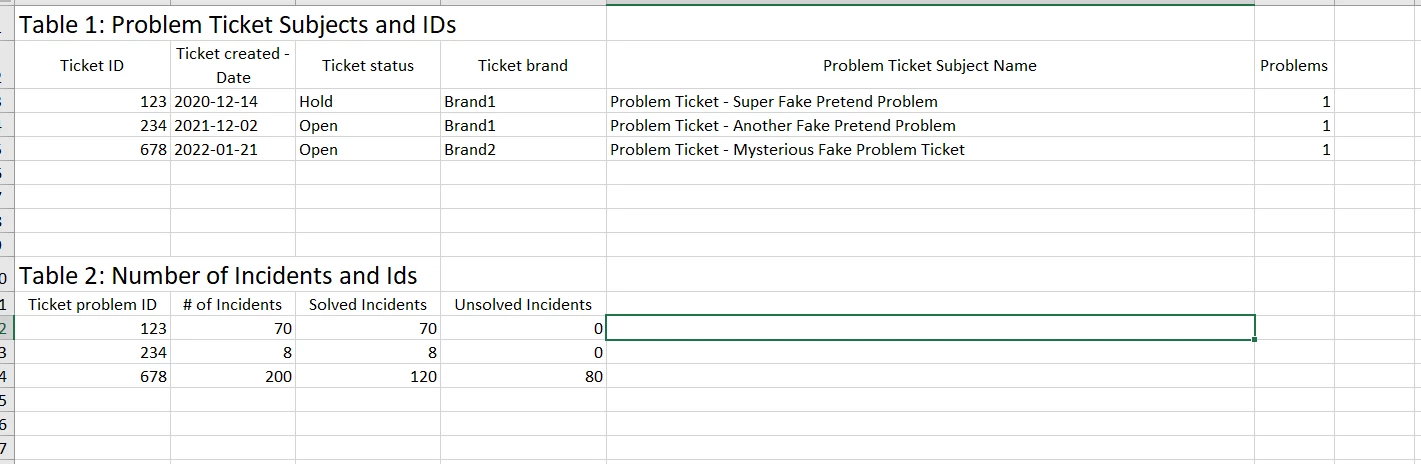Select the 'Unsolved Incidents' header cell
This screenshot has width=1421, height=464.
pos(523,305)
